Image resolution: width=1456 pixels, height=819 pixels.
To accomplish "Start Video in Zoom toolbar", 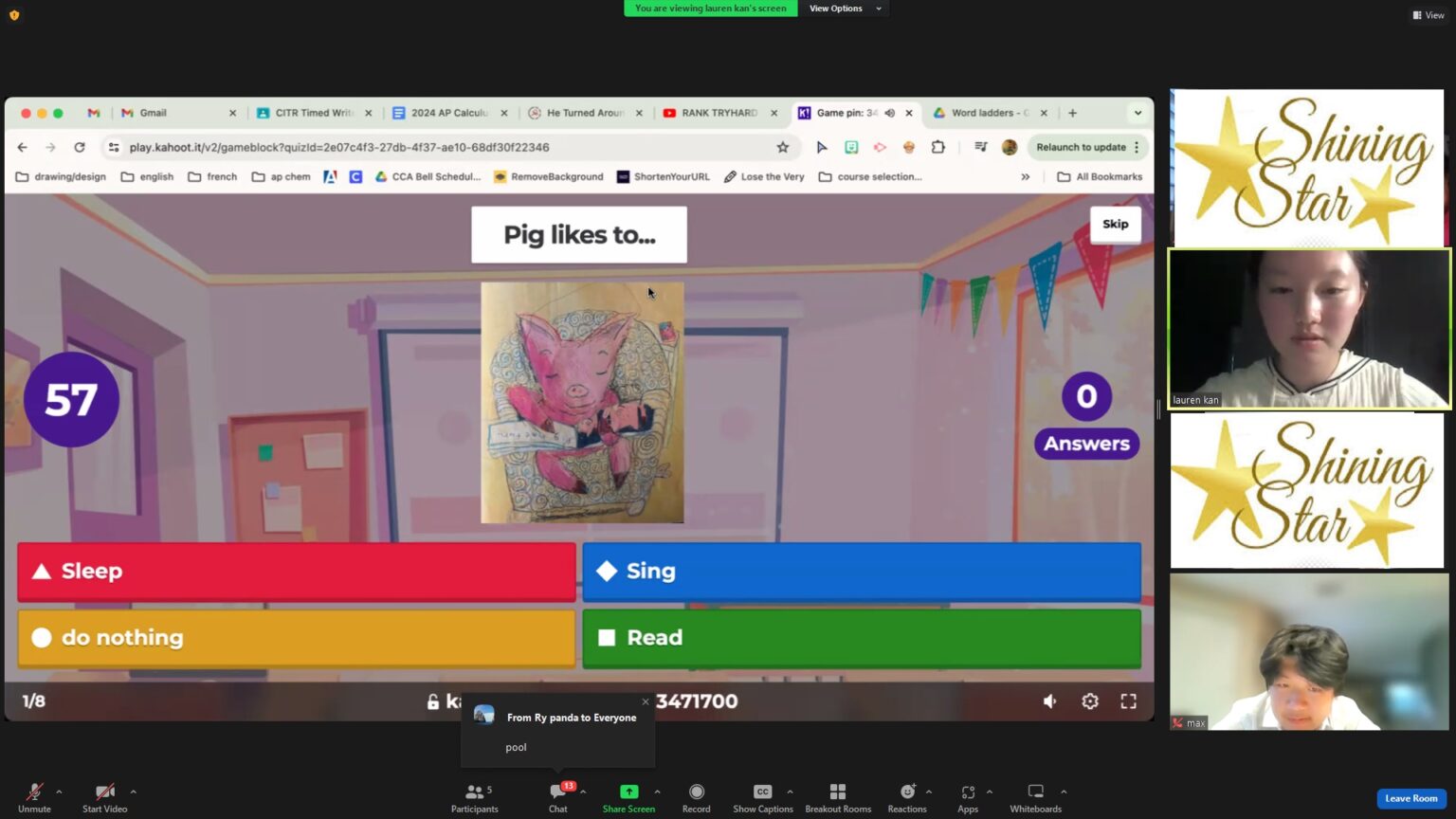I will tap(104, 797).
